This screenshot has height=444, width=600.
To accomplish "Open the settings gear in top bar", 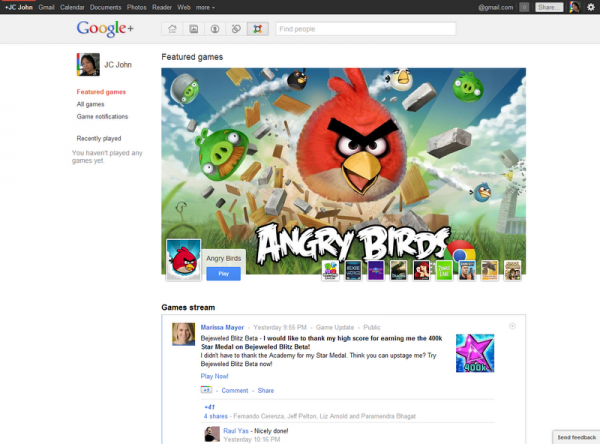I will pos(591,7).
